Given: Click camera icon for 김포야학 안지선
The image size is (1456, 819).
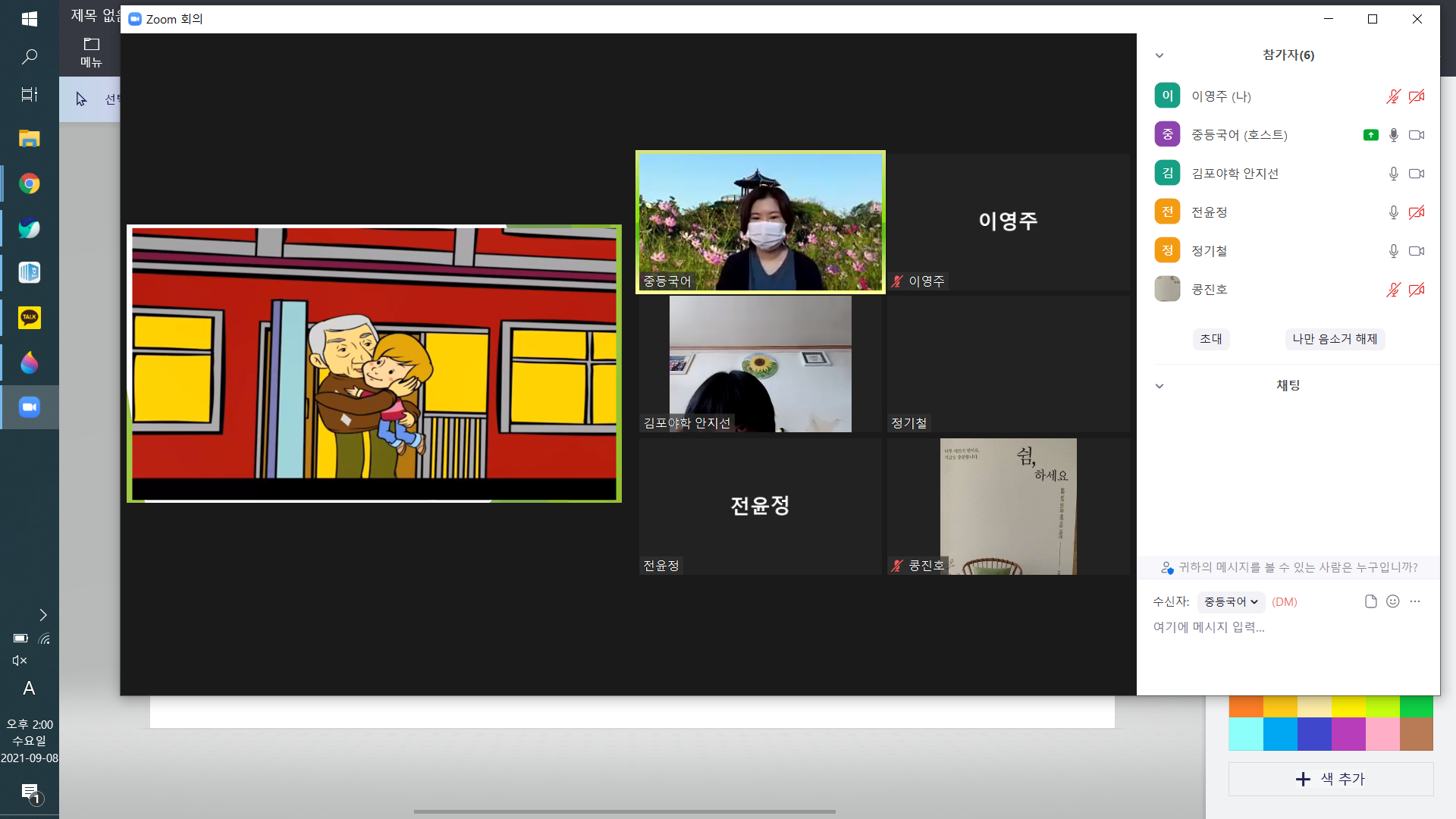Looking at the screenshot, I should click(x=1417, y=174).
